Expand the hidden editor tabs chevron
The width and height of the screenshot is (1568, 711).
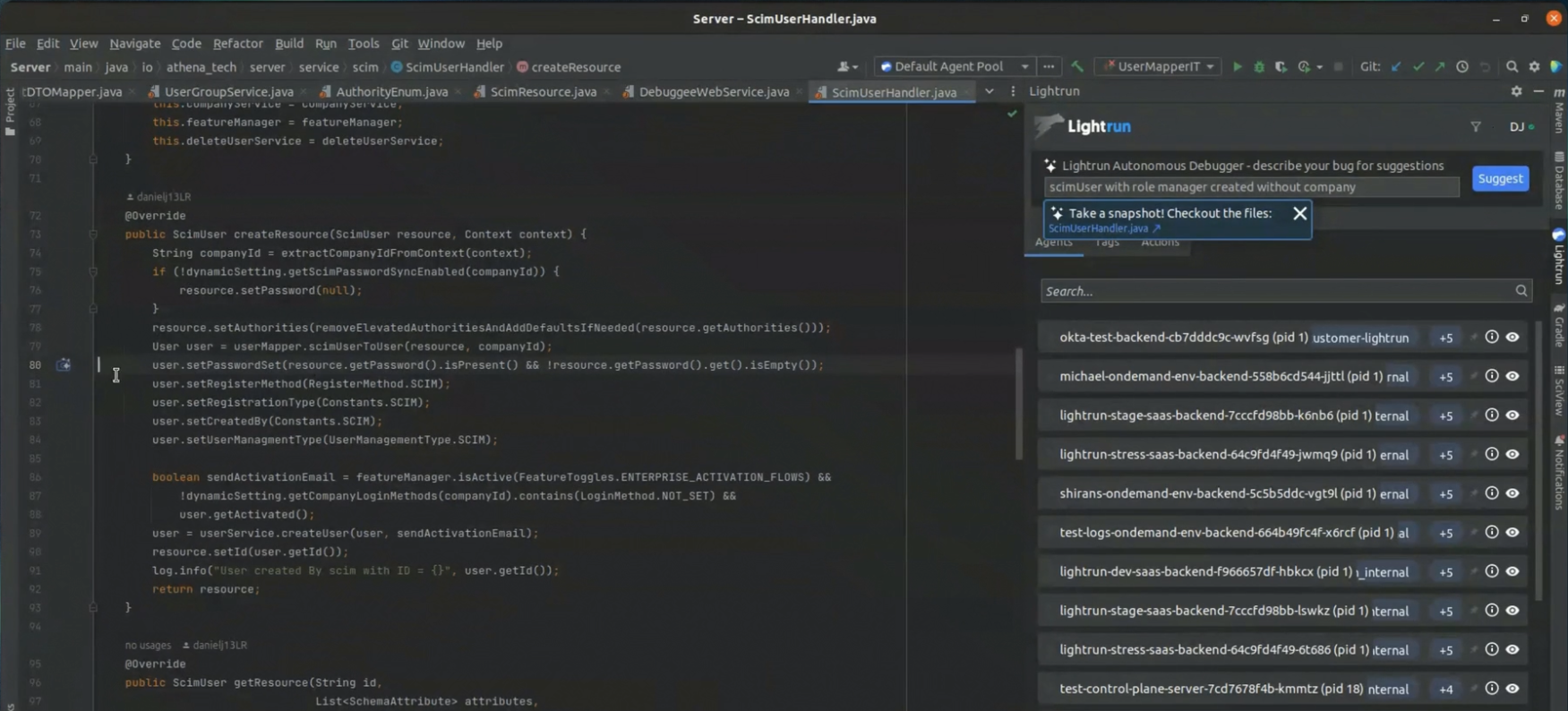click(990, 91)
